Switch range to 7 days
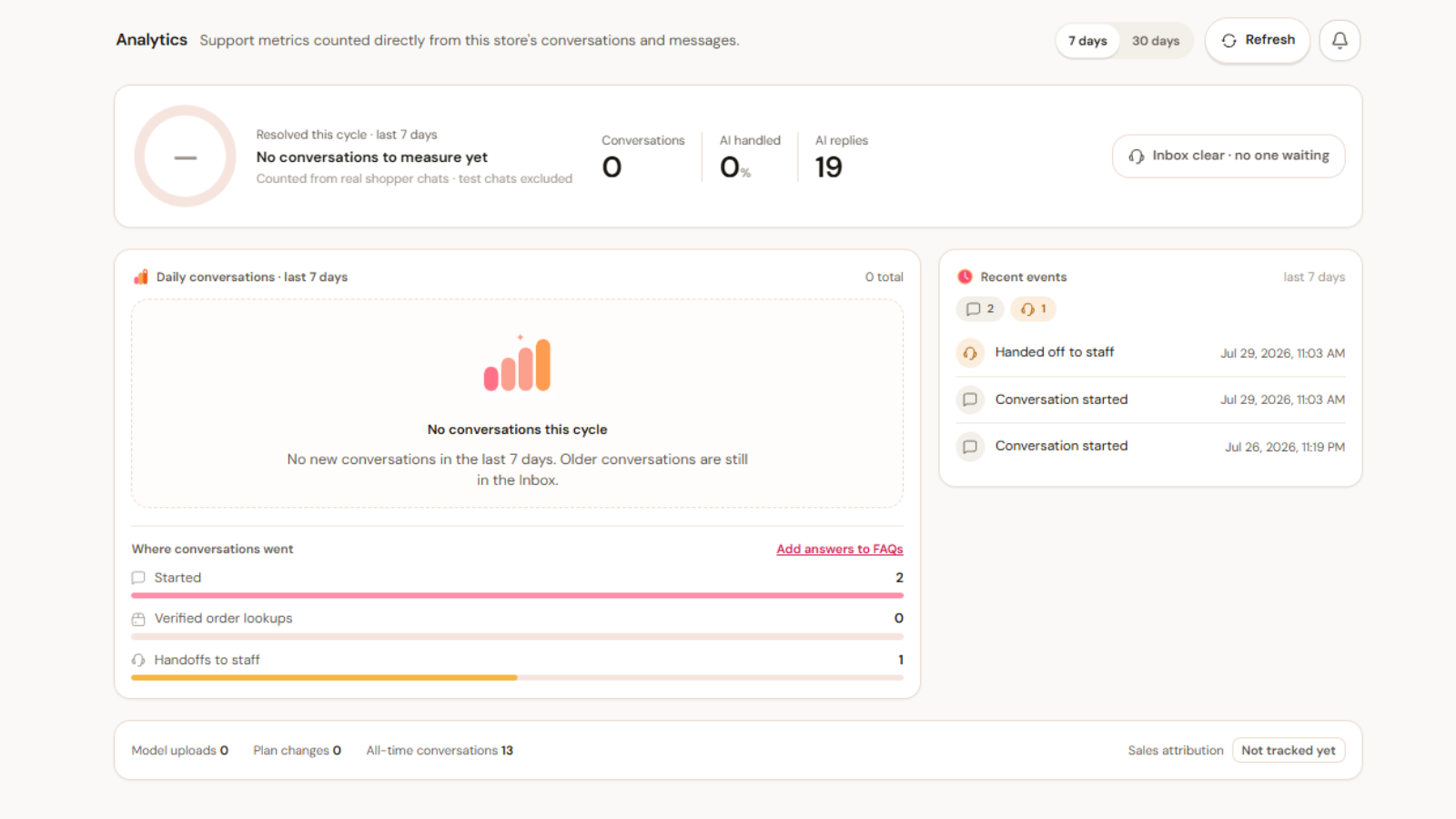This screenshot has width=1456, height=819. tap(1087, 41)
